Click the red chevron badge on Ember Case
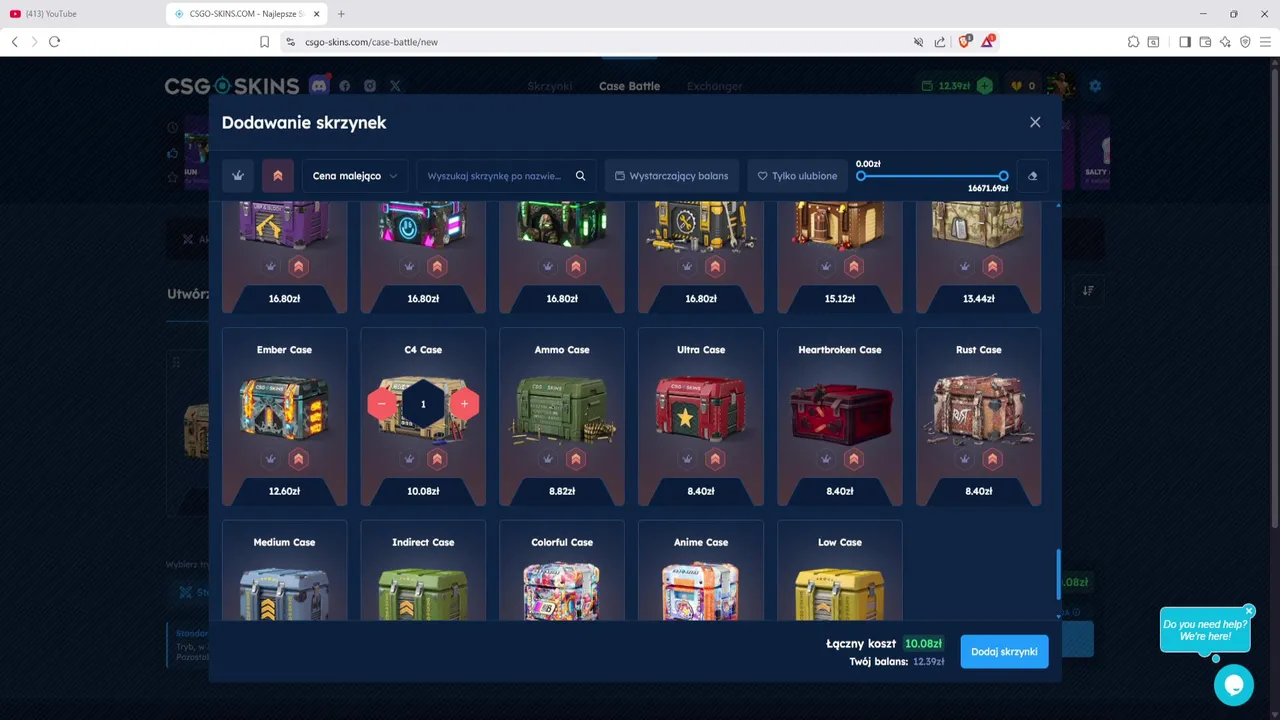 coord(298,459)
